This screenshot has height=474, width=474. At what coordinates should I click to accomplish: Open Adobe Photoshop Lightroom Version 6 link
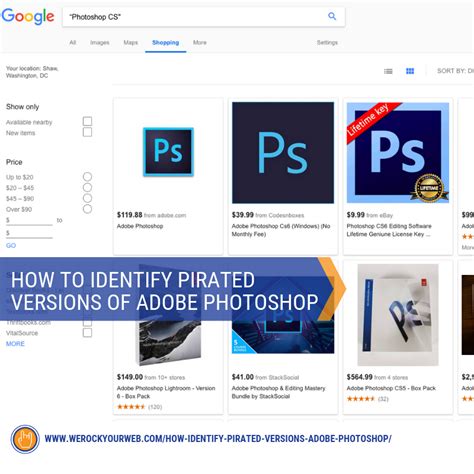[166, 392]
